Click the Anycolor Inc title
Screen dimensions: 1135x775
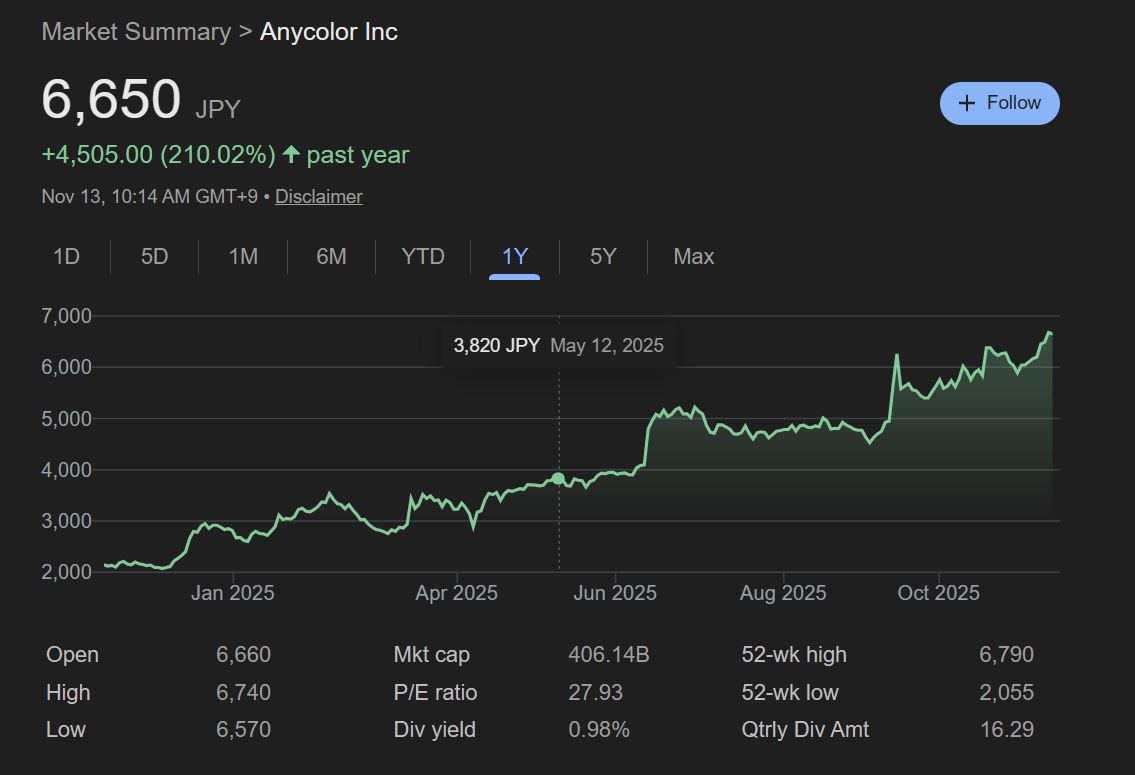[329, 32]
